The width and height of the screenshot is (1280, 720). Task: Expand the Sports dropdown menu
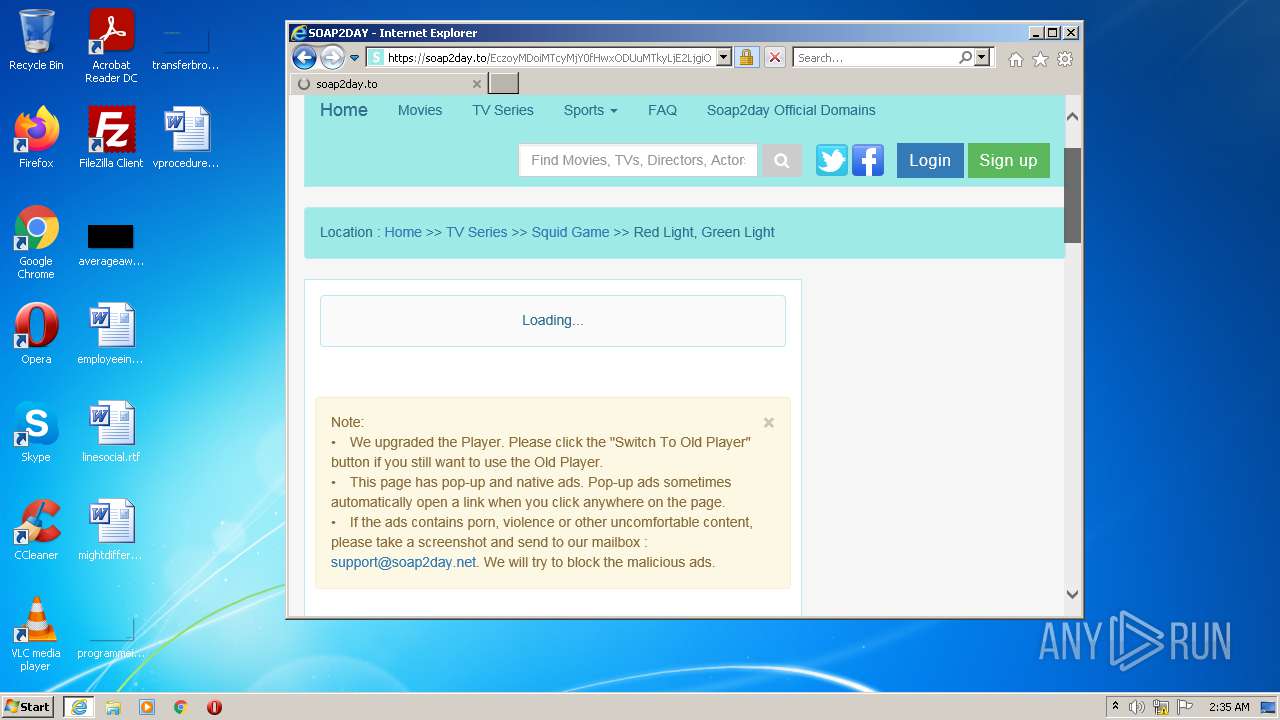click(x=590, y=110)
